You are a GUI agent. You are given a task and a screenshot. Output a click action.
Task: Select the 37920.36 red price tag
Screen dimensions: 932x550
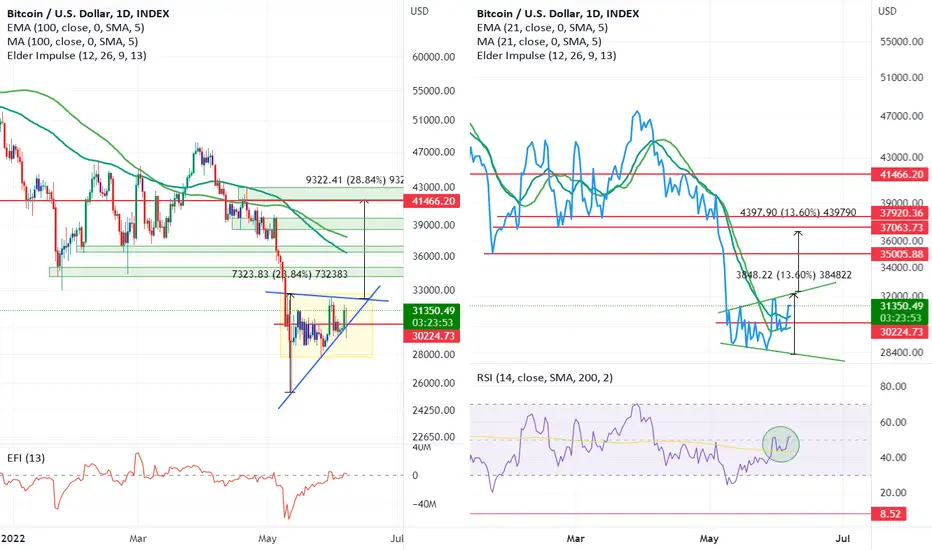click(x=901, y=213)
